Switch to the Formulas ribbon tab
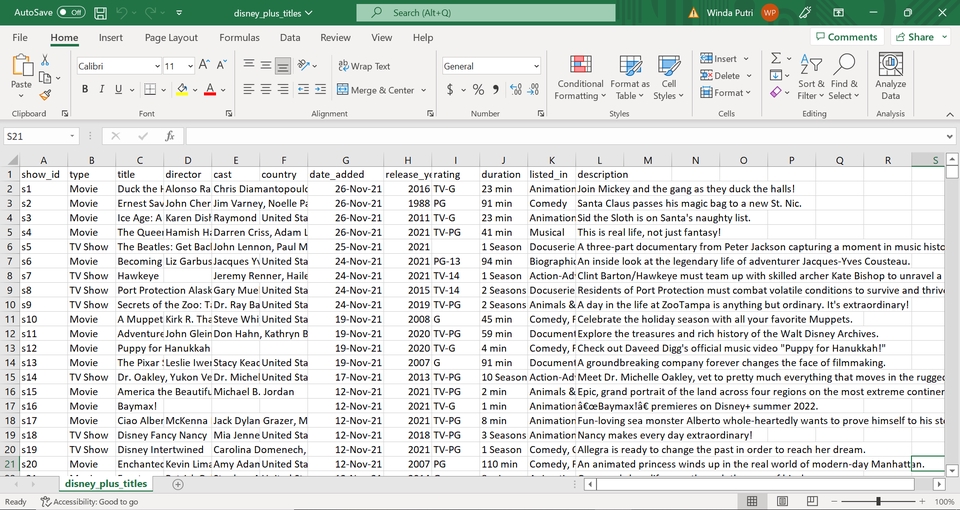 tap(239, 38)
